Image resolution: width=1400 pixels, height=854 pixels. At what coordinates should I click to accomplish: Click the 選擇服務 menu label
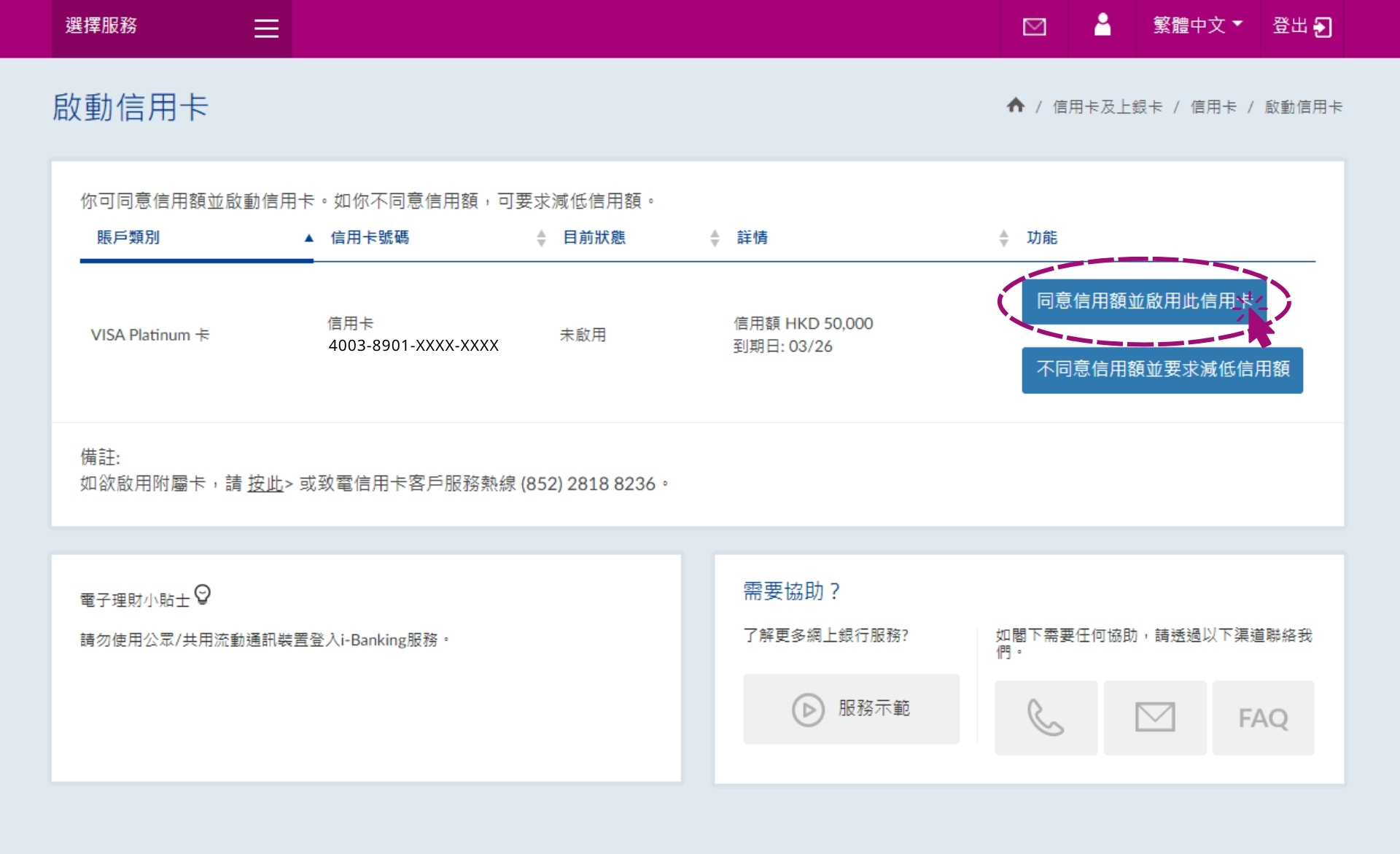(x=101, y=26)
